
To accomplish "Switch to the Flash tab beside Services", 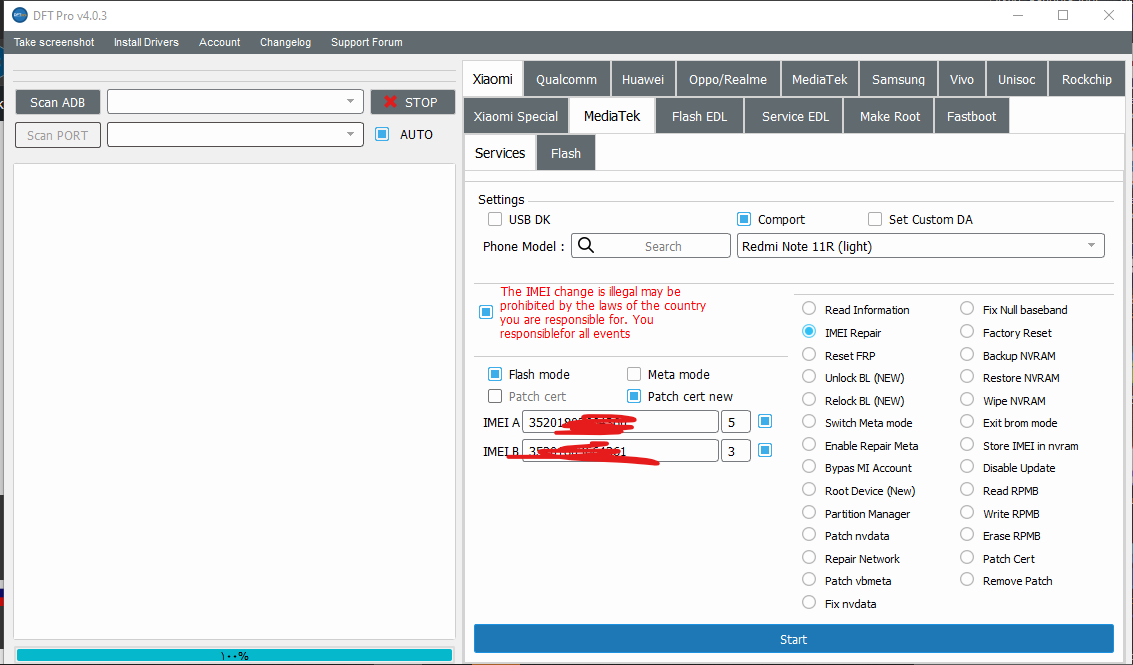I will coord(566,153).
